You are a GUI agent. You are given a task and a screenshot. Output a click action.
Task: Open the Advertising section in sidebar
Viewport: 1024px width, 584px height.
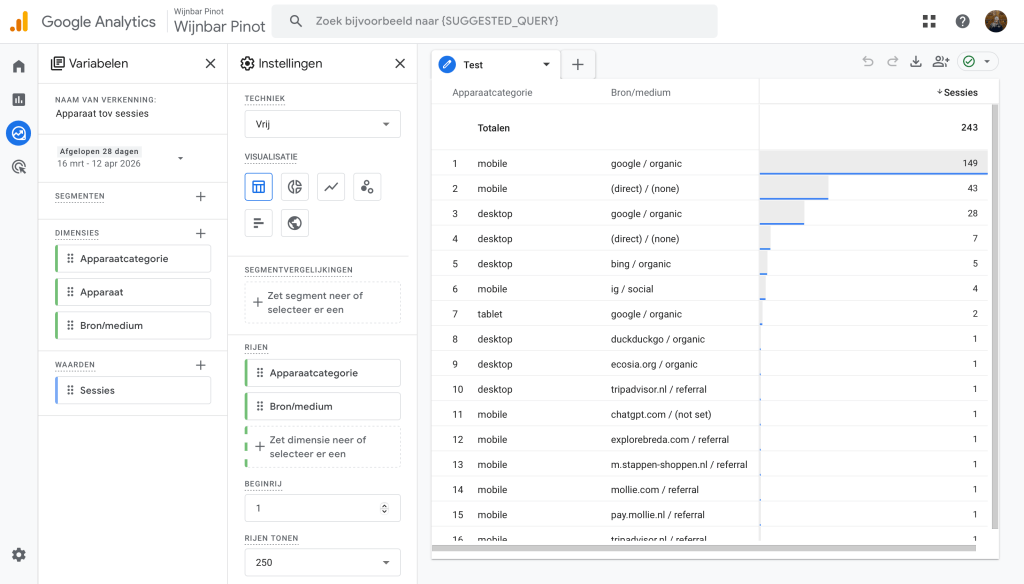(x=19, y=167)
